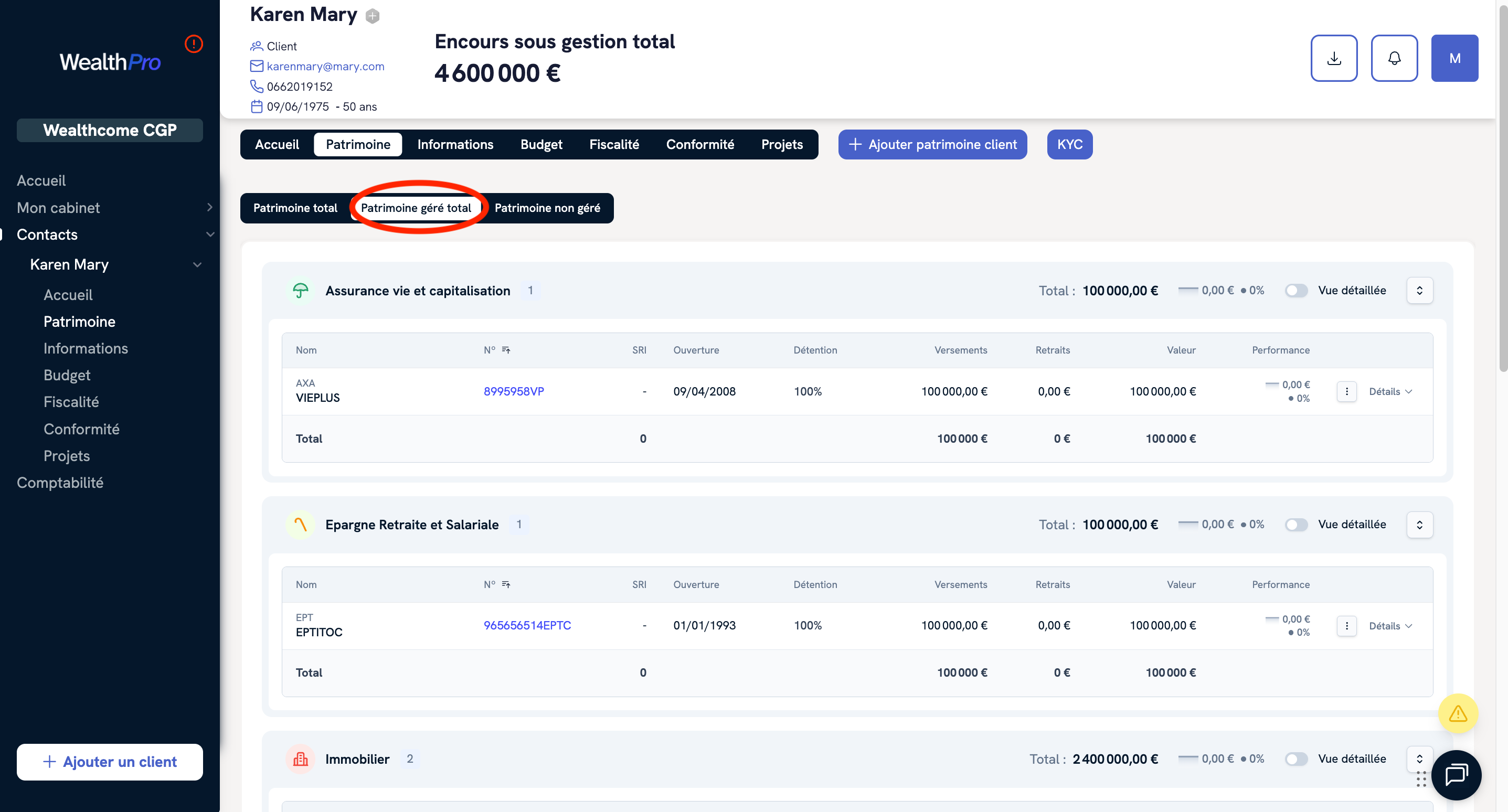Click Ajouter patrimoine client button
The width and height of the screenshot is (1508, 812).
pyautogui.click(x=932, y=145)
